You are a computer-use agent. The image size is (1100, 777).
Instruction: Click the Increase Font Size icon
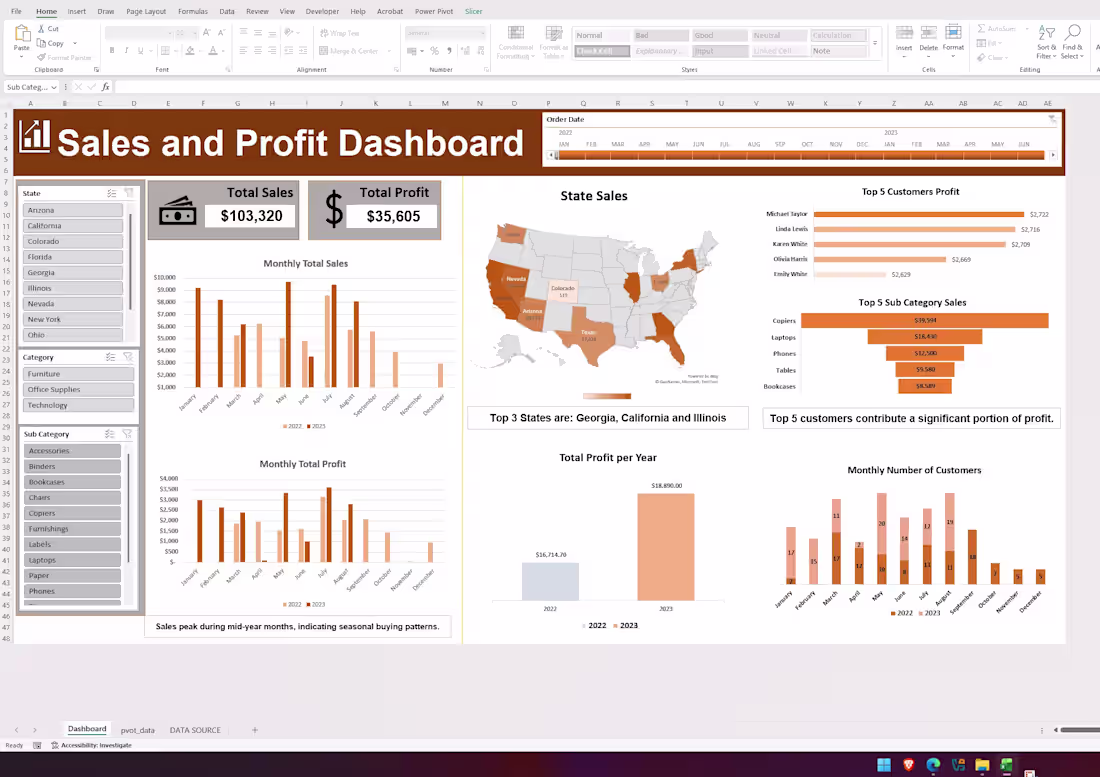(x=206, y=32)
